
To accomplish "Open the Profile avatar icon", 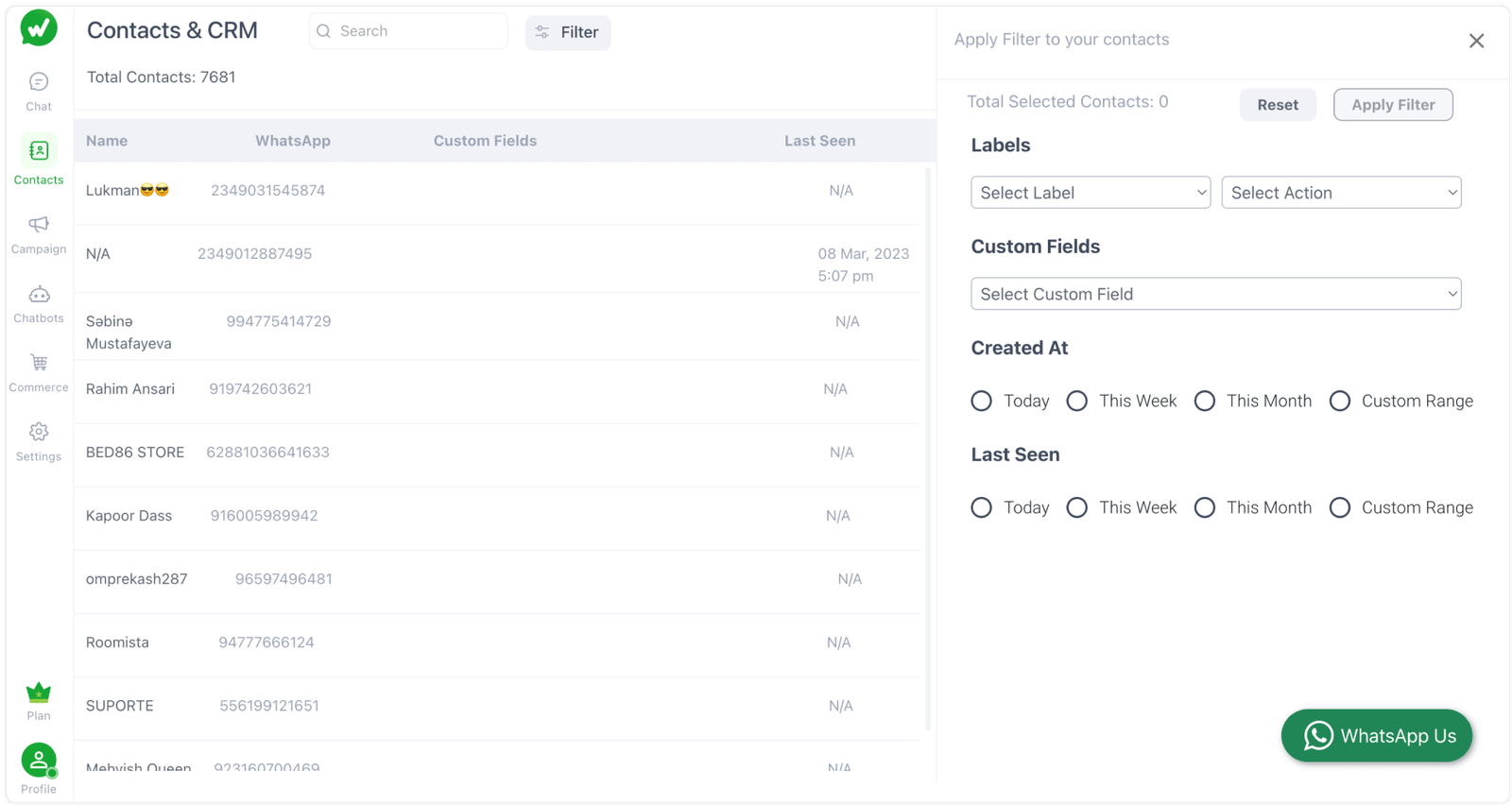I will pyautogui.click(x=39, y=761).
